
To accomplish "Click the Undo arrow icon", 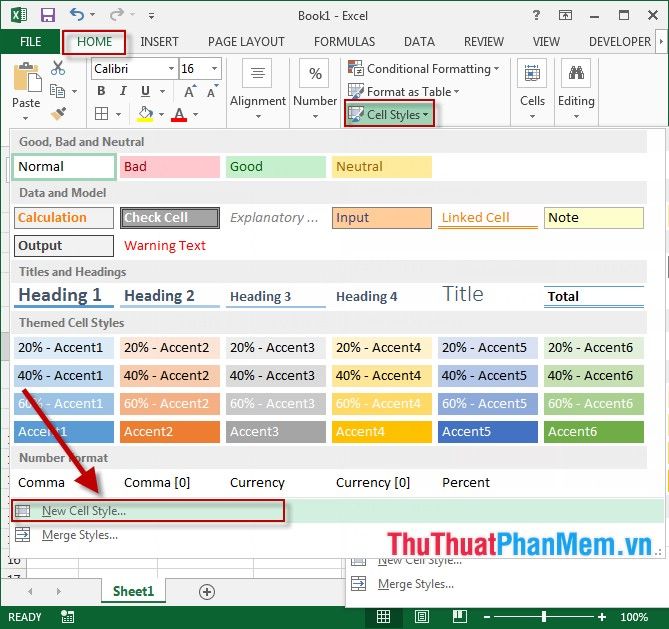I will click(77, 15).
